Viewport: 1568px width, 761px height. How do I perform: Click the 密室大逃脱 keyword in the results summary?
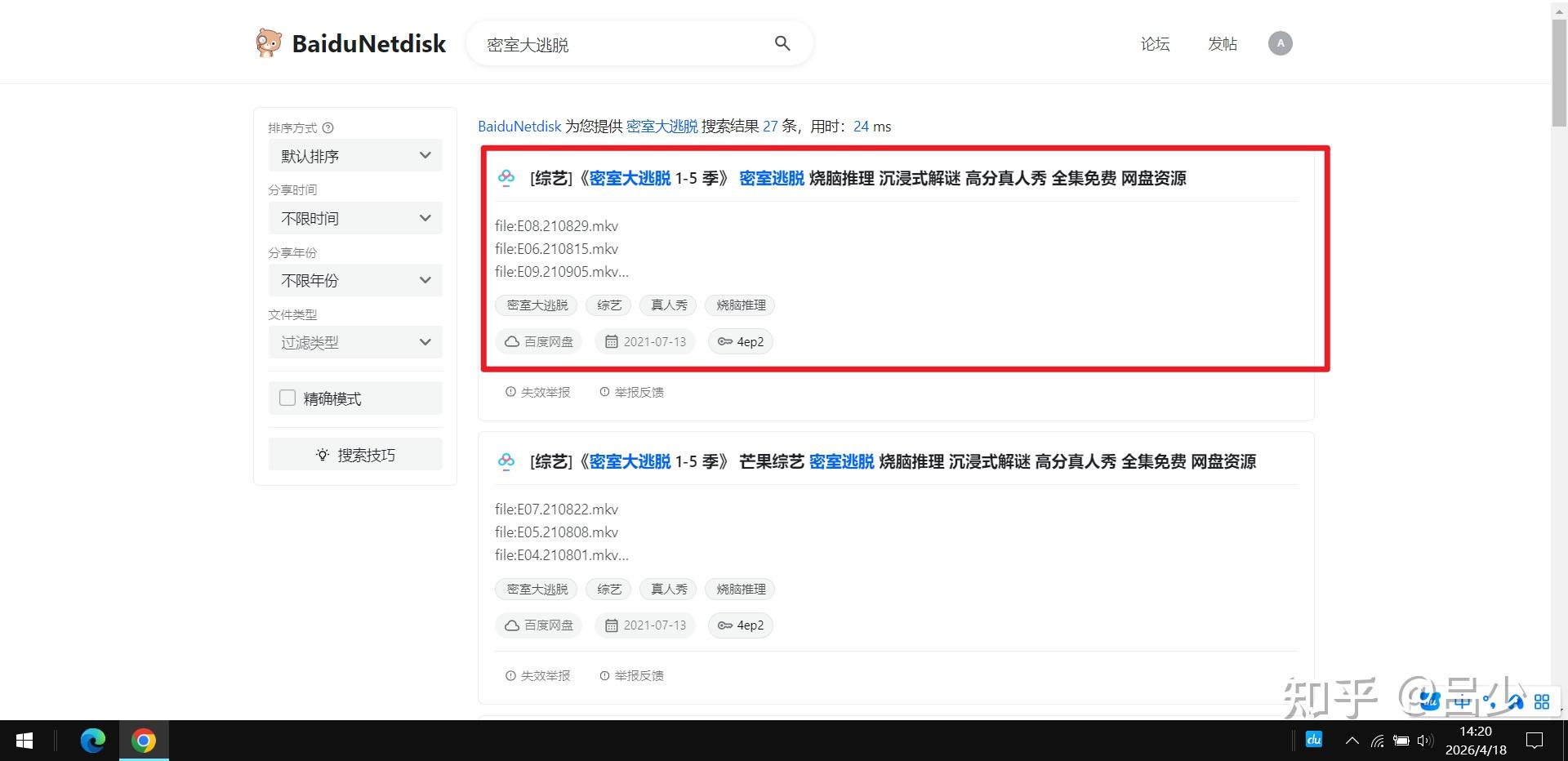(662, 127)
